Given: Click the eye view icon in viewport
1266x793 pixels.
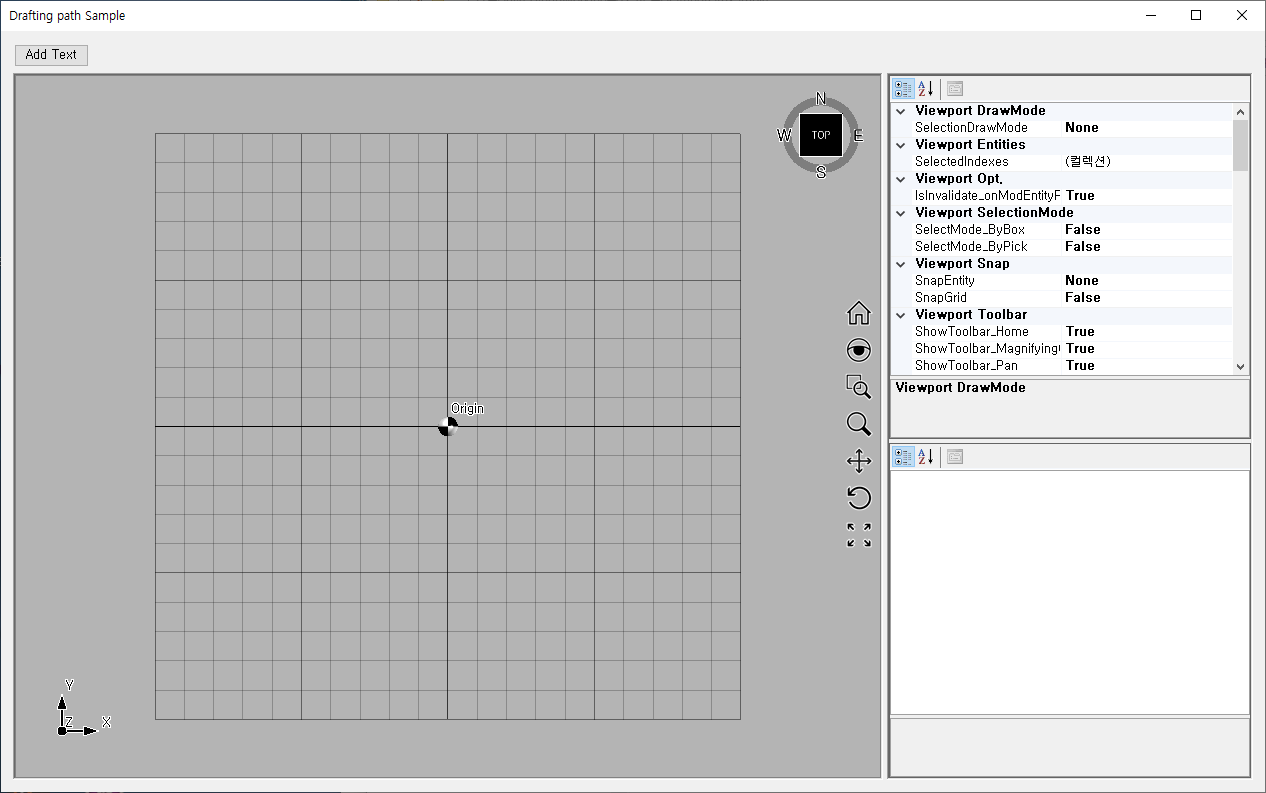Looking at the screenshot, I should click(858, 350).
